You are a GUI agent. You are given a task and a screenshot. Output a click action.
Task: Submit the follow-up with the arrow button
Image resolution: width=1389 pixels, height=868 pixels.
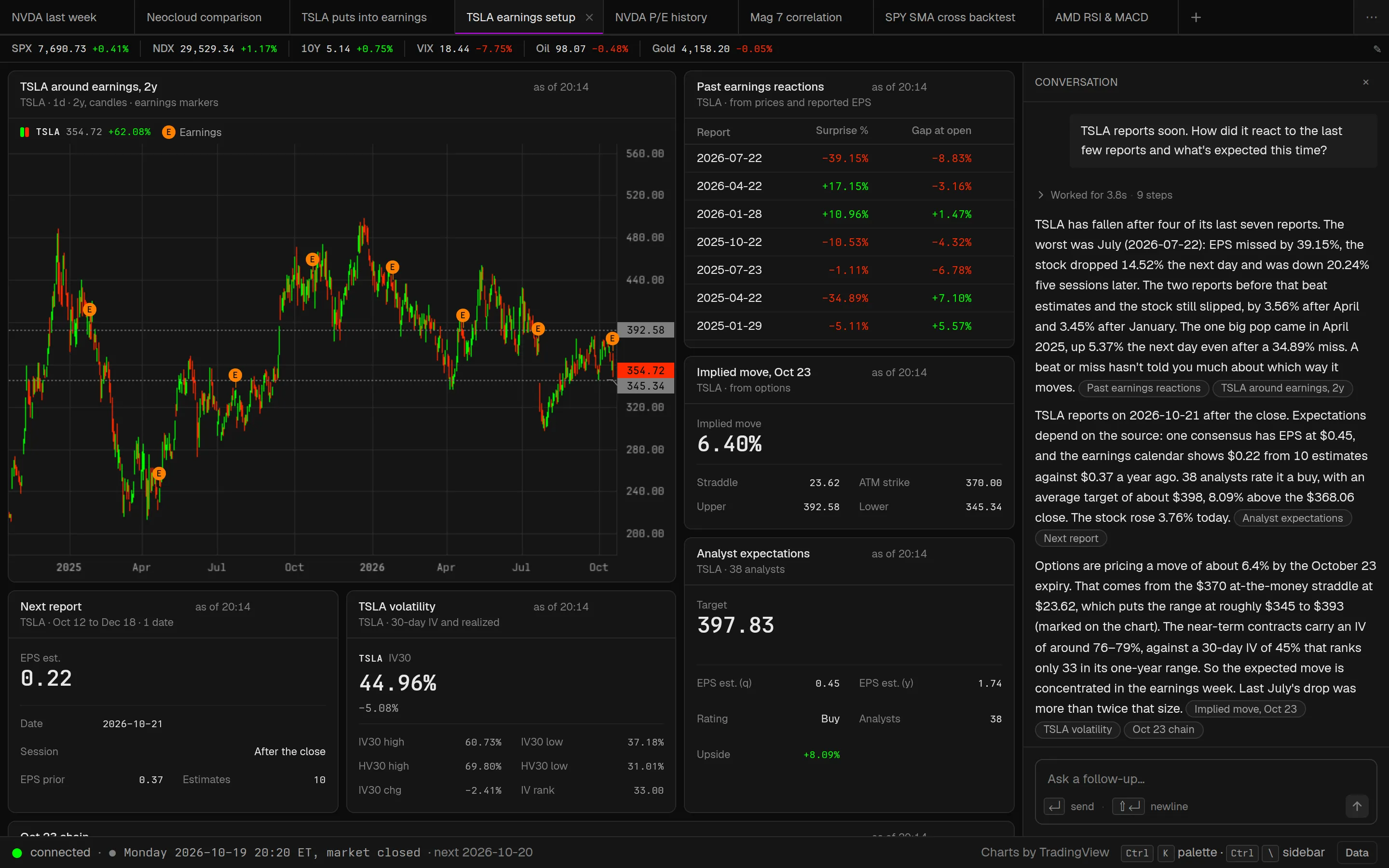pyautogui.click(x=1357, y=806)
